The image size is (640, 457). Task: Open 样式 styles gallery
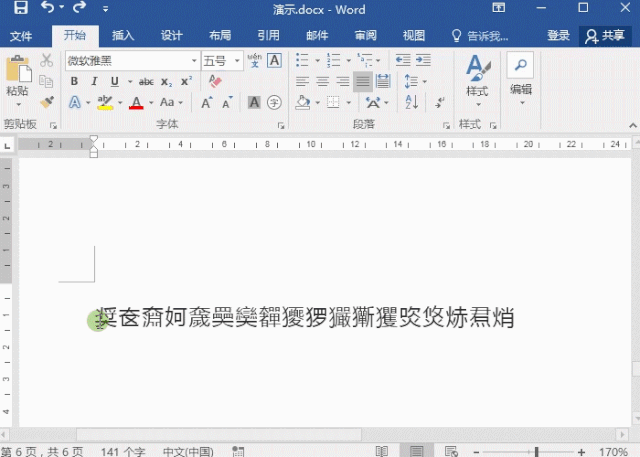click(x=478, y=80)
